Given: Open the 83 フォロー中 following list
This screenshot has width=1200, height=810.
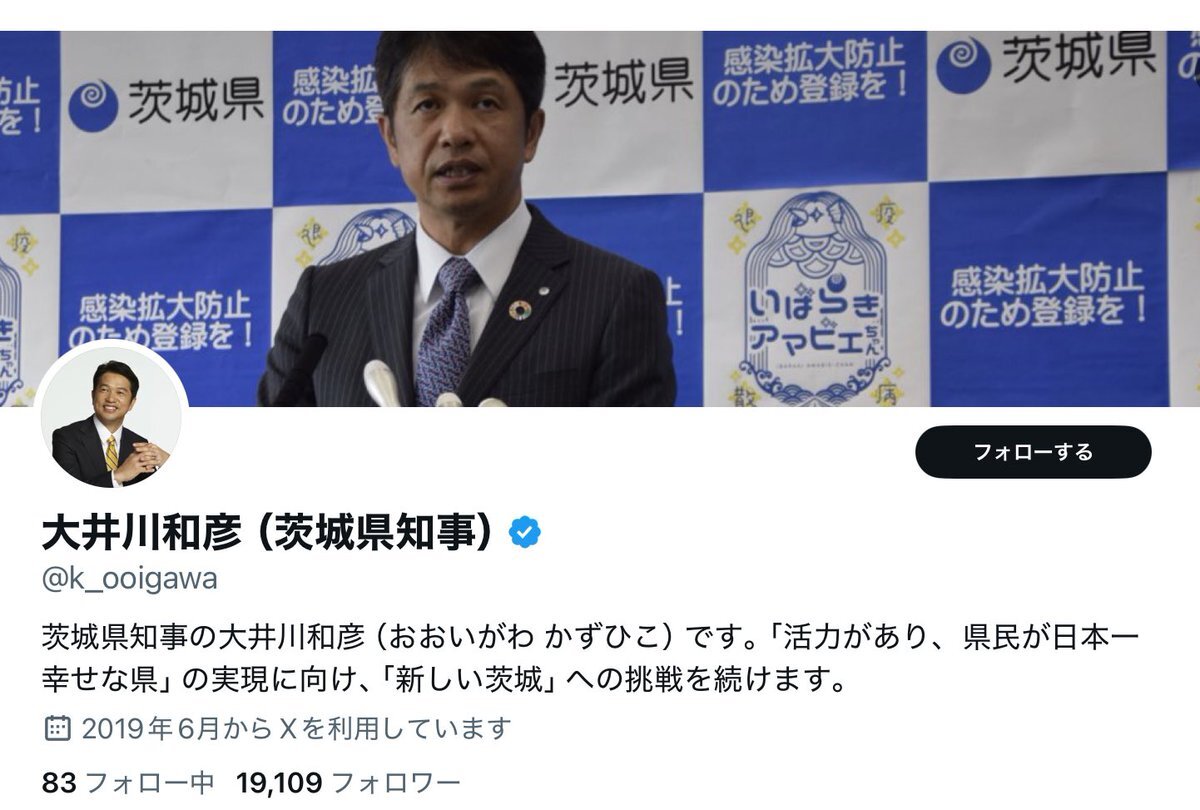Looking at the screenshot, I should click(128, 781).
